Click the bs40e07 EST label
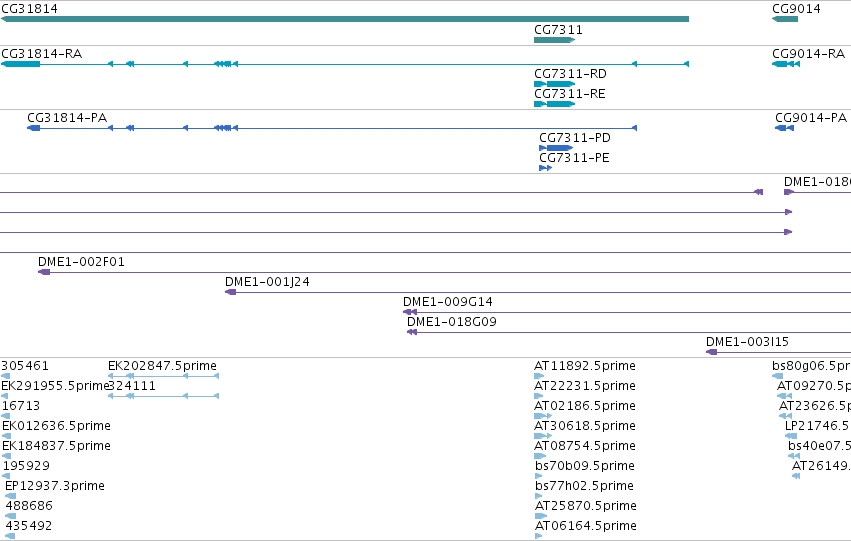 click(x=820, y=446)
